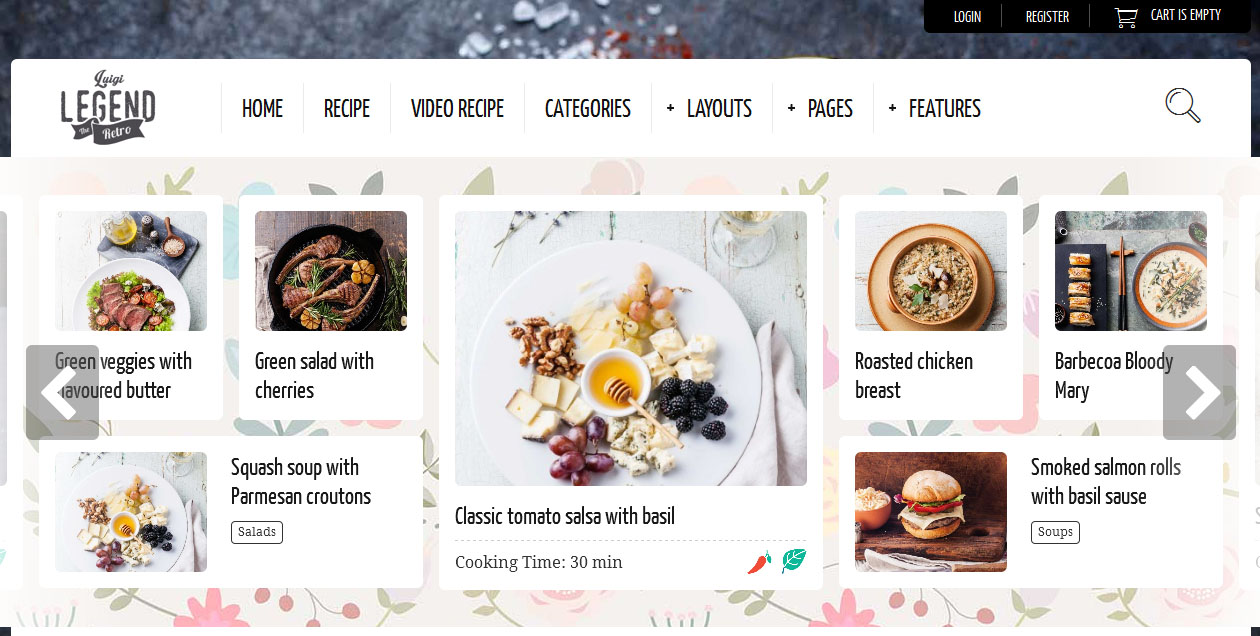Click the shopping cart icon
The width and height of the screenshot is (1260, 636).
(x=1126, y=17)
